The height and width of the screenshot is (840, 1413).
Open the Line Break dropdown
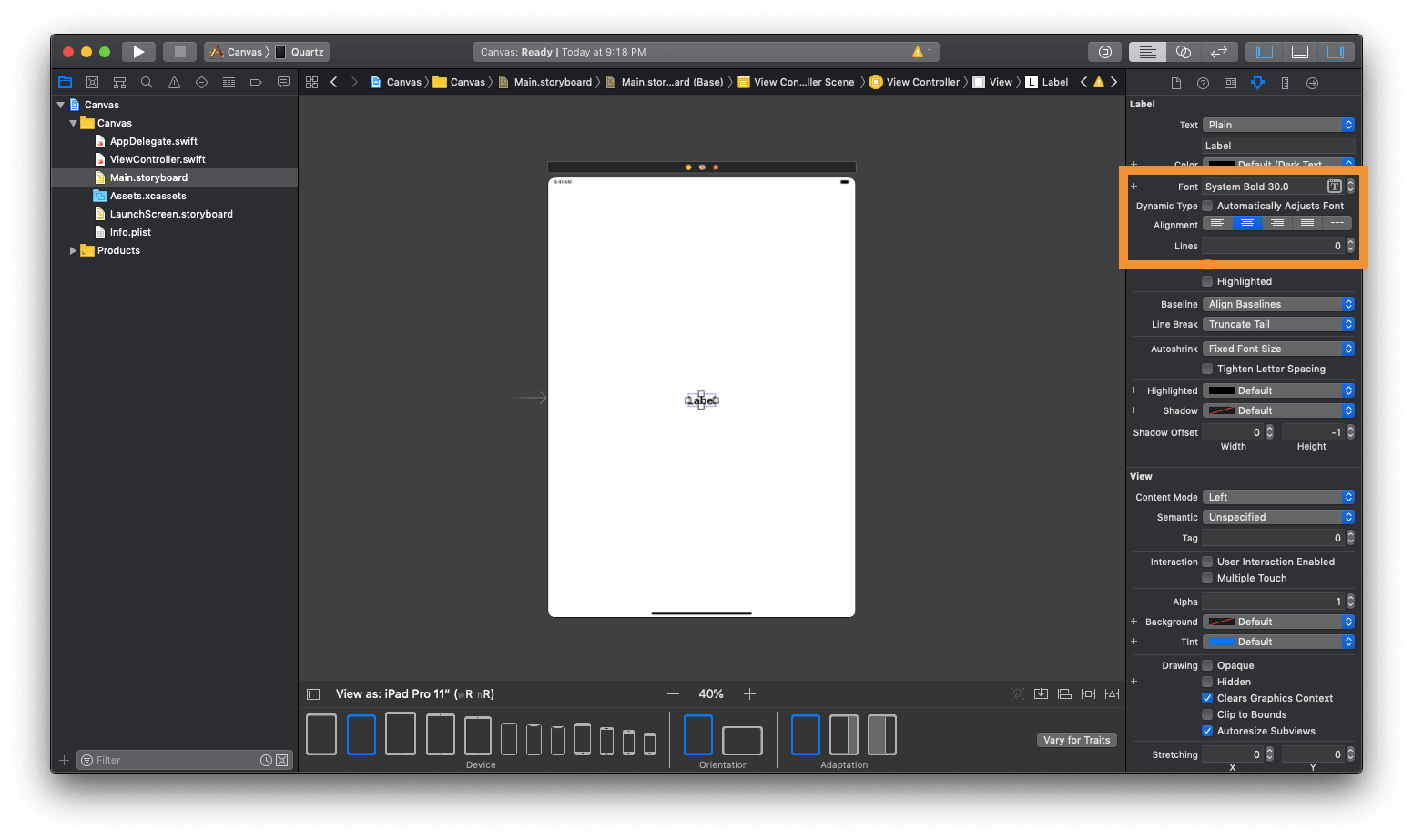coord(1278,324)
